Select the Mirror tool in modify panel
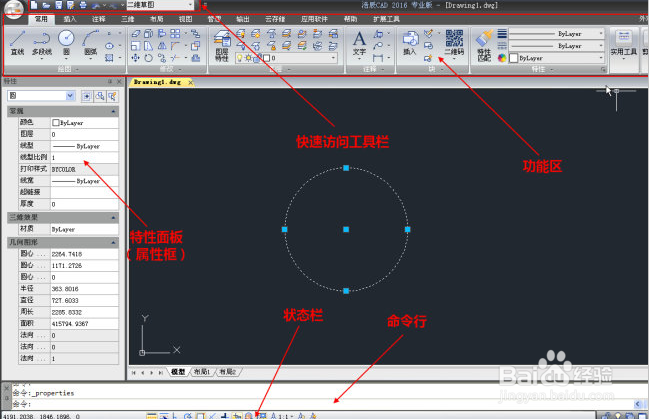This screenshot has width=650, height=419. pos(162,46)
